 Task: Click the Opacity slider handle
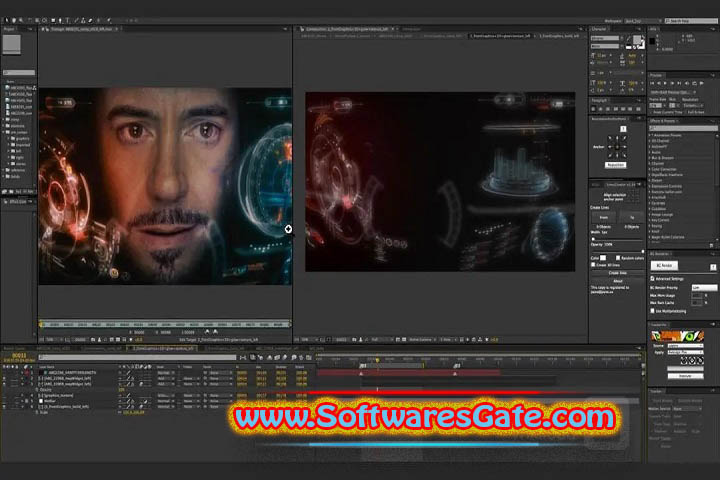(x=643, y=251)
